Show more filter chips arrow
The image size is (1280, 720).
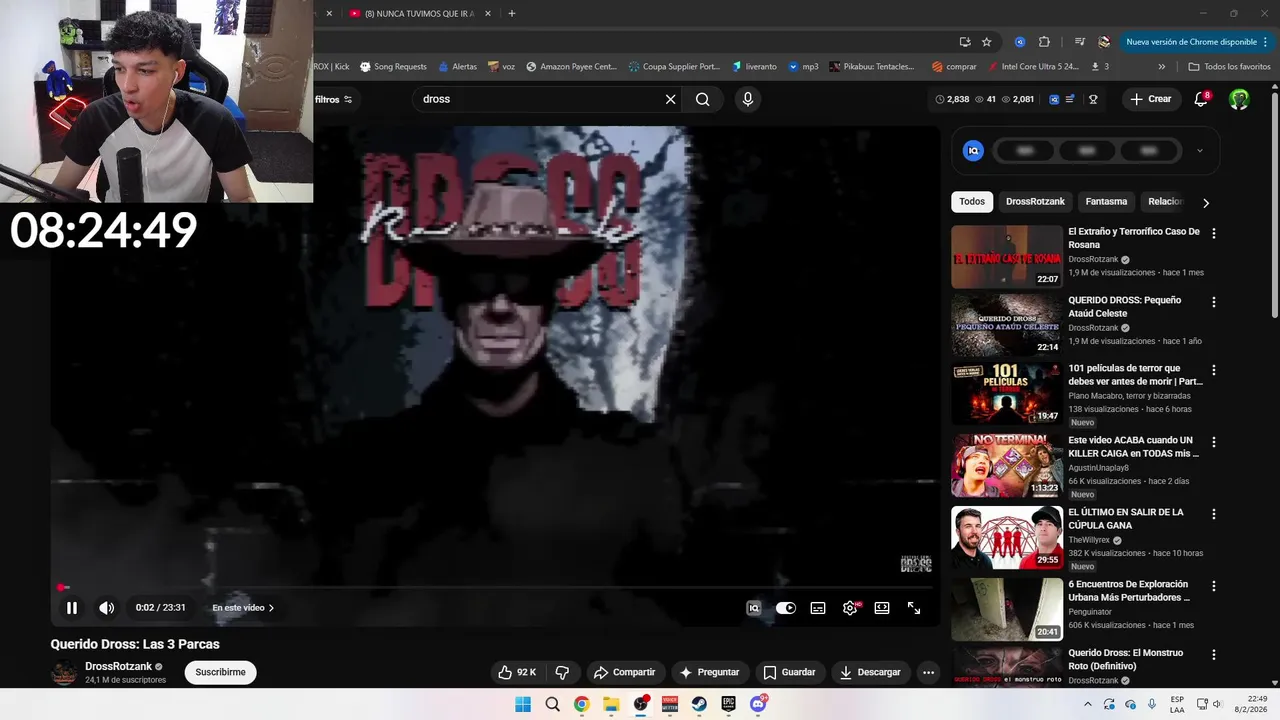tap(1206, 202)
